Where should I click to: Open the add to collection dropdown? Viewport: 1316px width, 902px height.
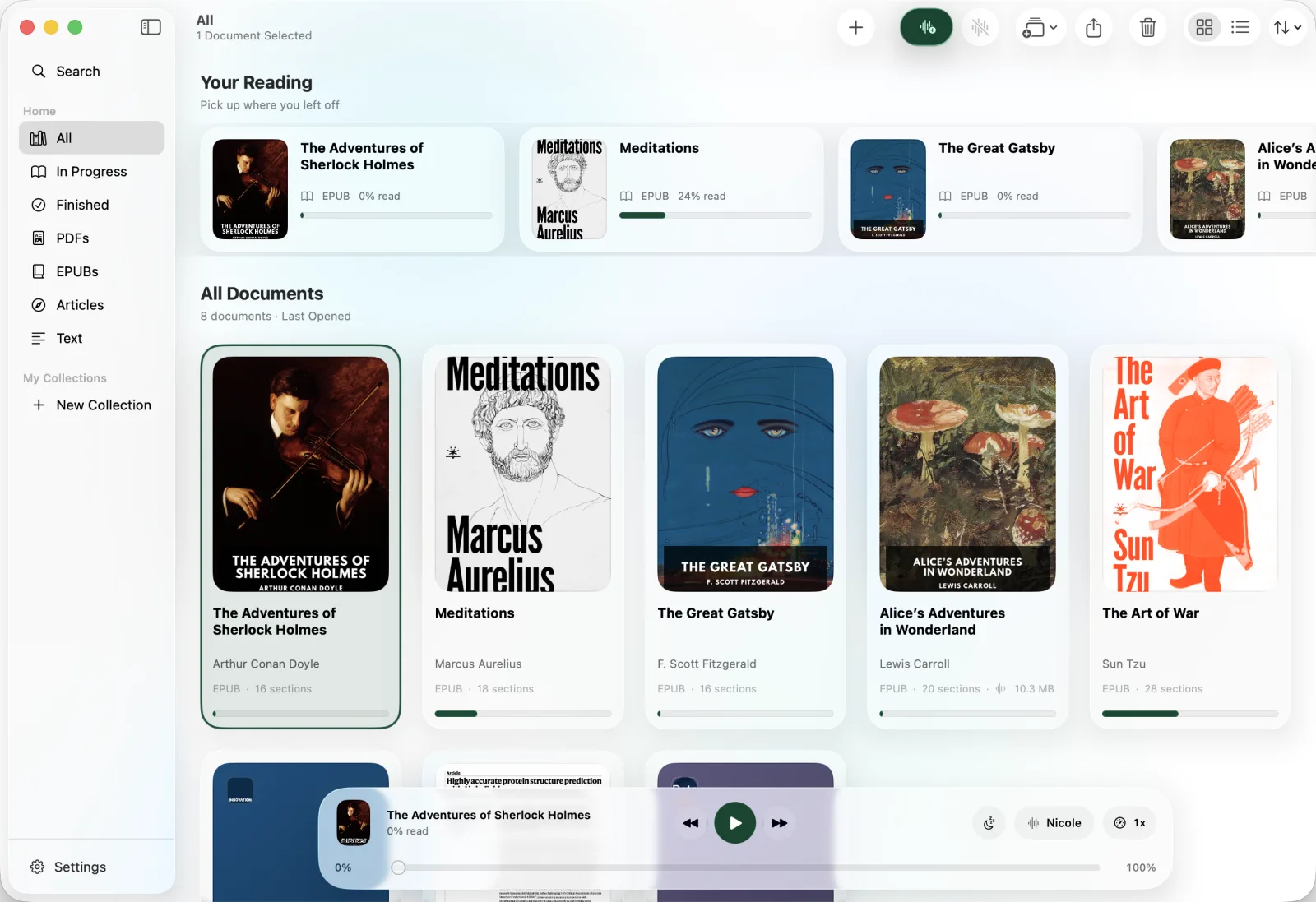1040,27
